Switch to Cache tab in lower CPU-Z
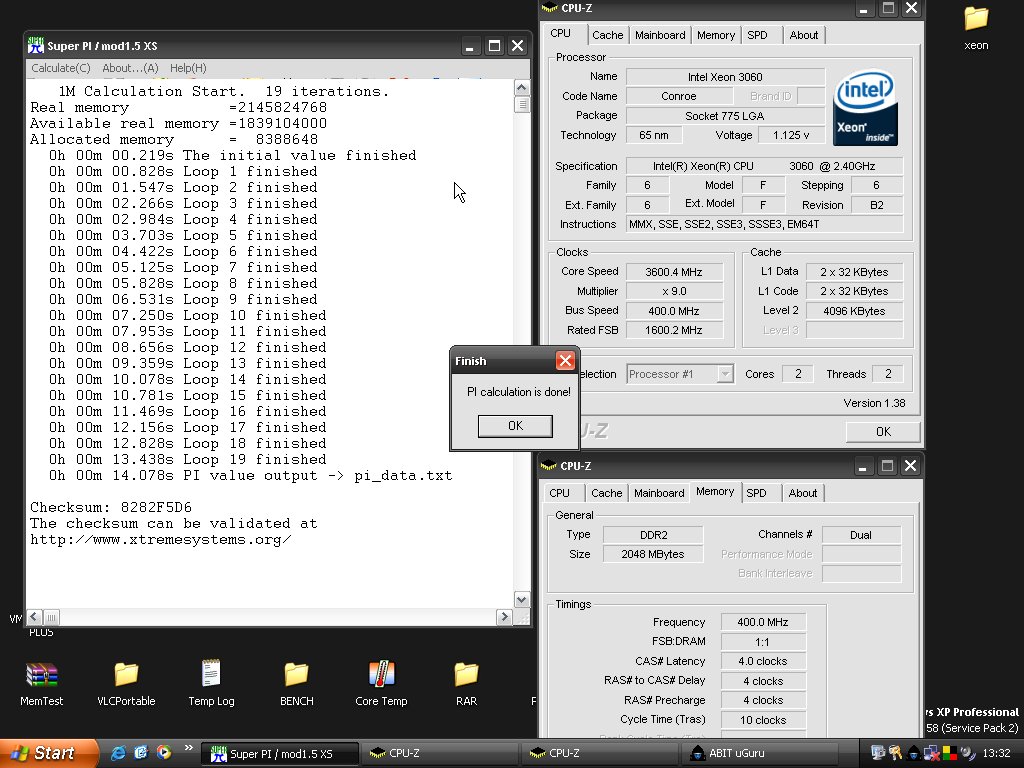This screenshot has width=1024, height=768. [607, 493]
